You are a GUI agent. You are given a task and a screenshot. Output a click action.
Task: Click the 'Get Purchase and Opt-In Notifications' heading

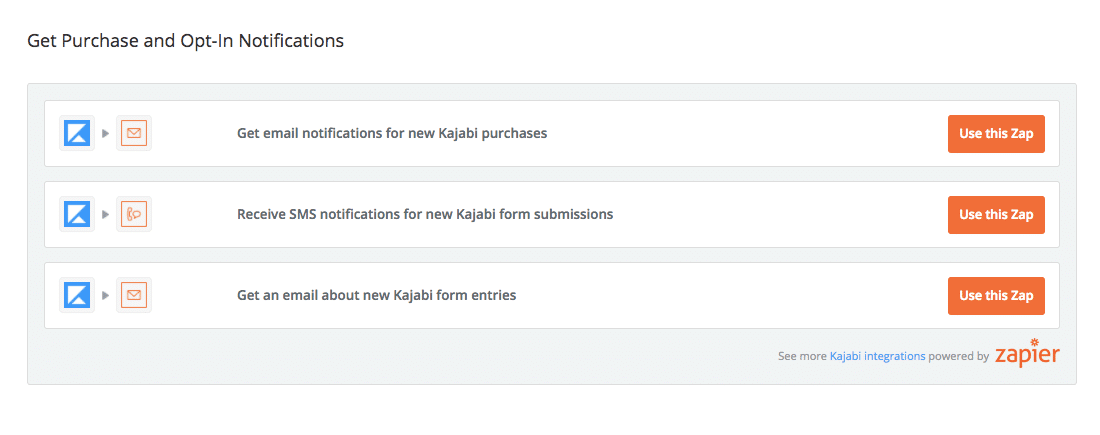click(x=185, y=41)
